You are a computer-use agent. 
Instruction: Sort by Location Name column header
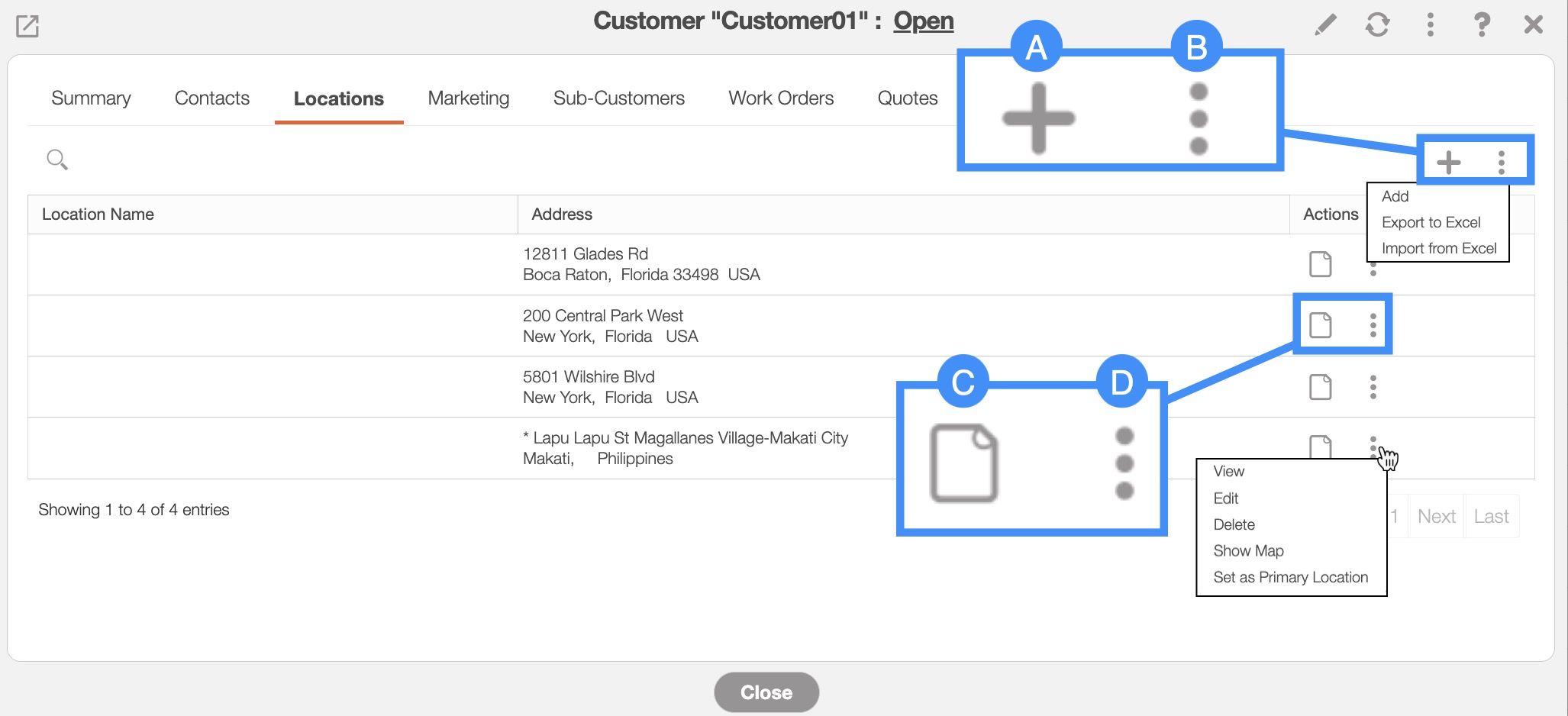98,214
